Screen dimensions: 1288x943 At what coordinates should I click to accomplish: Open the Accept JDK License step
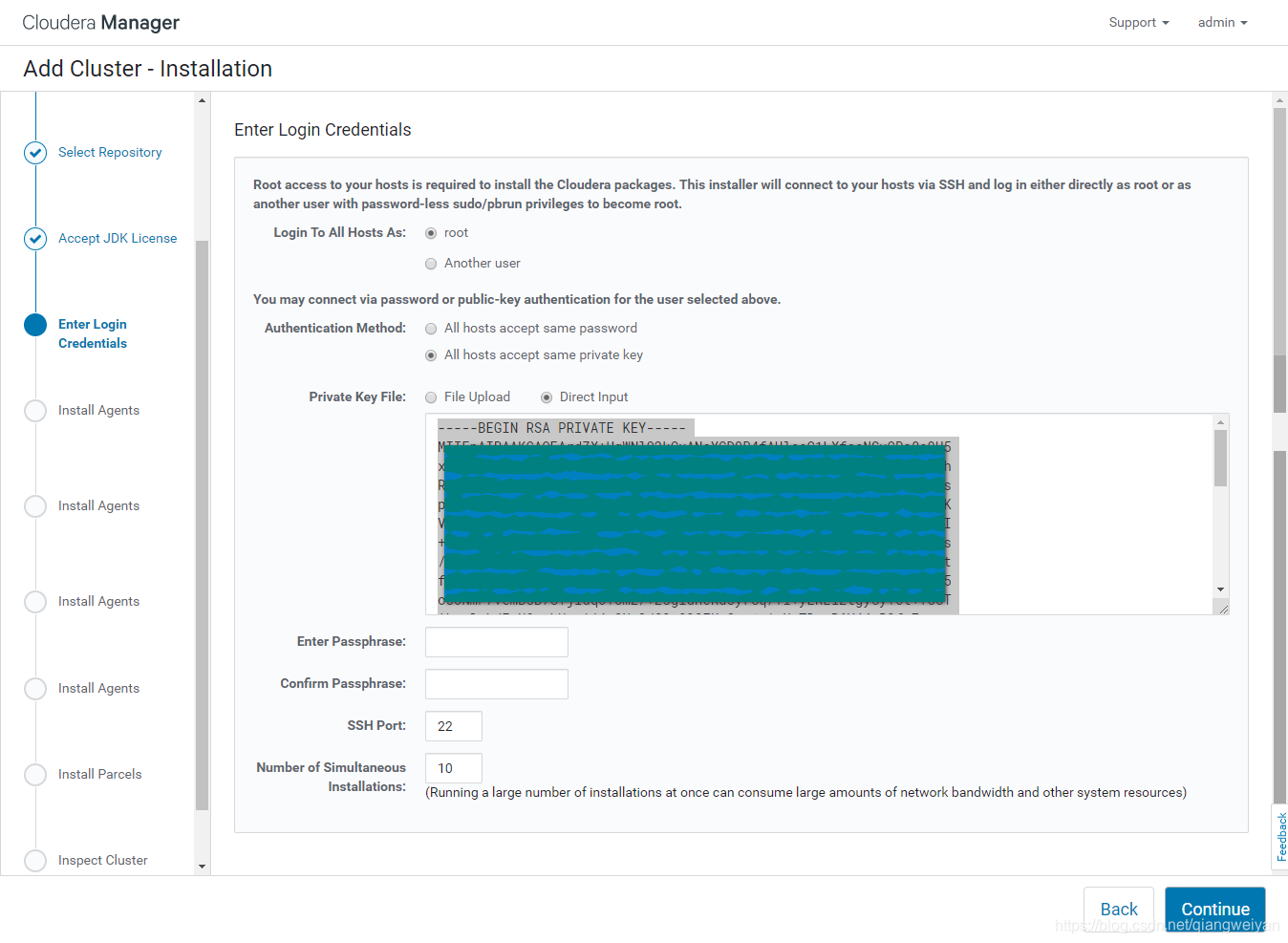pyautogui.click(x=118, y=238)
